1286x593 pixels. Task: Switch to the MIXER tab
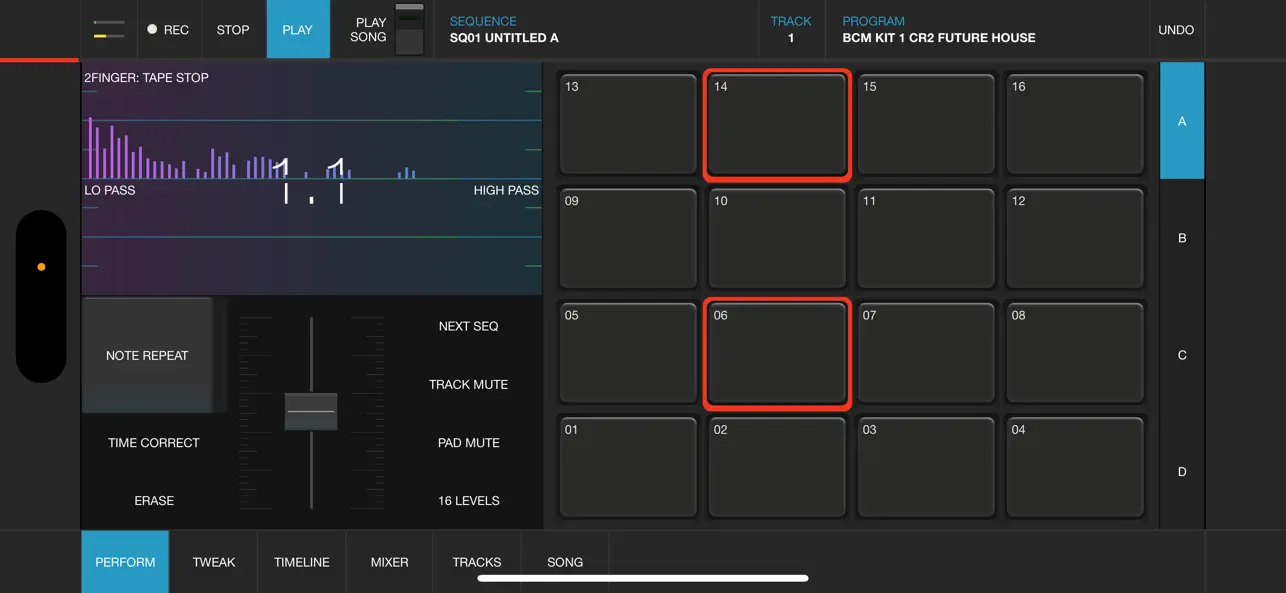pyautogui.click(x=389, y=562)
